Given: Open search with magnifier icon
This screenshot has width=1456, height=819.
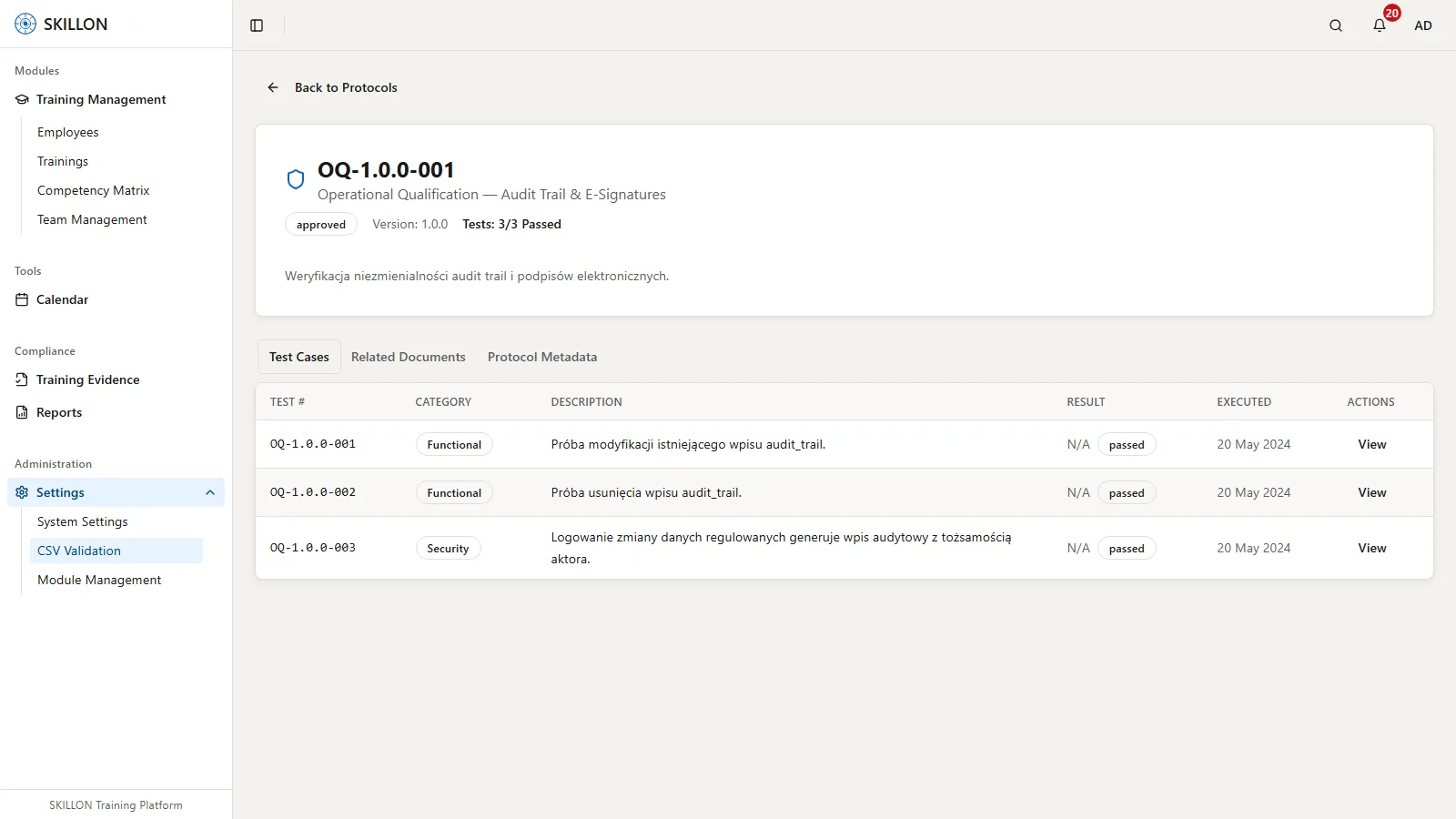Looking at the screenshot, I should (1336, 25).
